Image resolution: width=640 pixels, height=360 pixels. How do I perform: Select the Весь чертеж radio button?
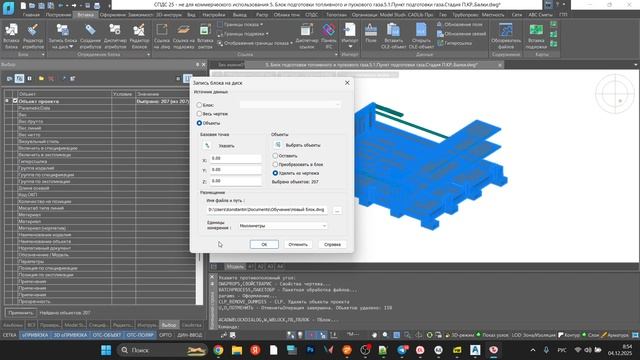[199, 114]
